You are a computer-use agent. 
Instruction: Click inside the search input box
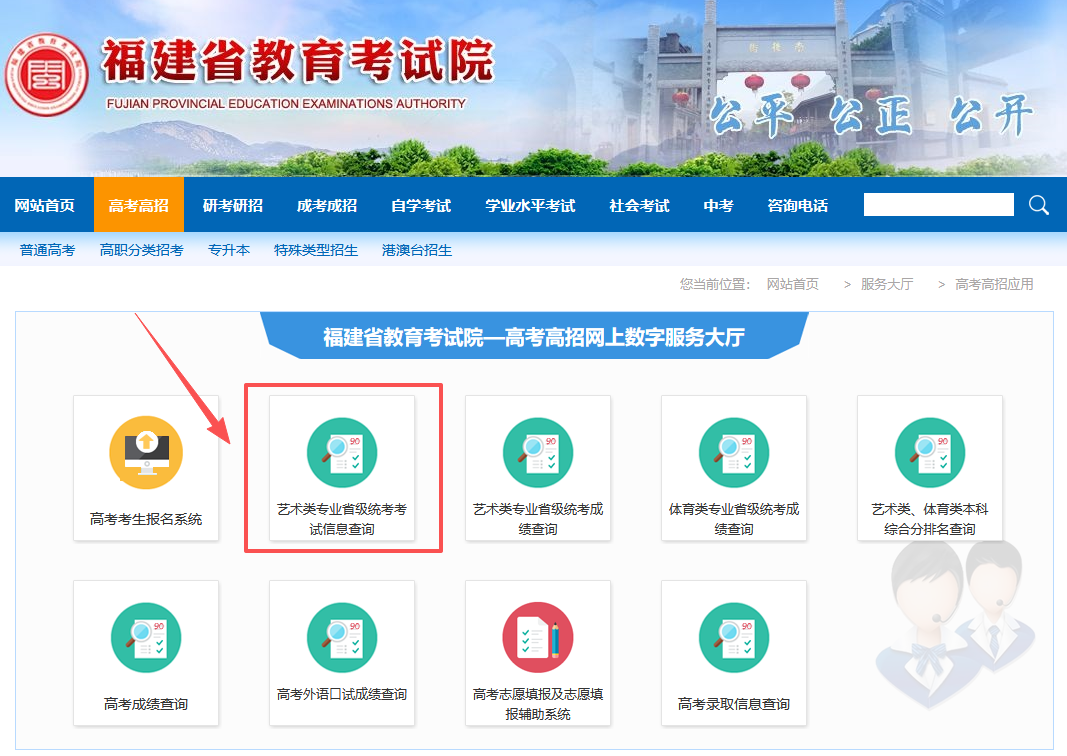(938, 204)
